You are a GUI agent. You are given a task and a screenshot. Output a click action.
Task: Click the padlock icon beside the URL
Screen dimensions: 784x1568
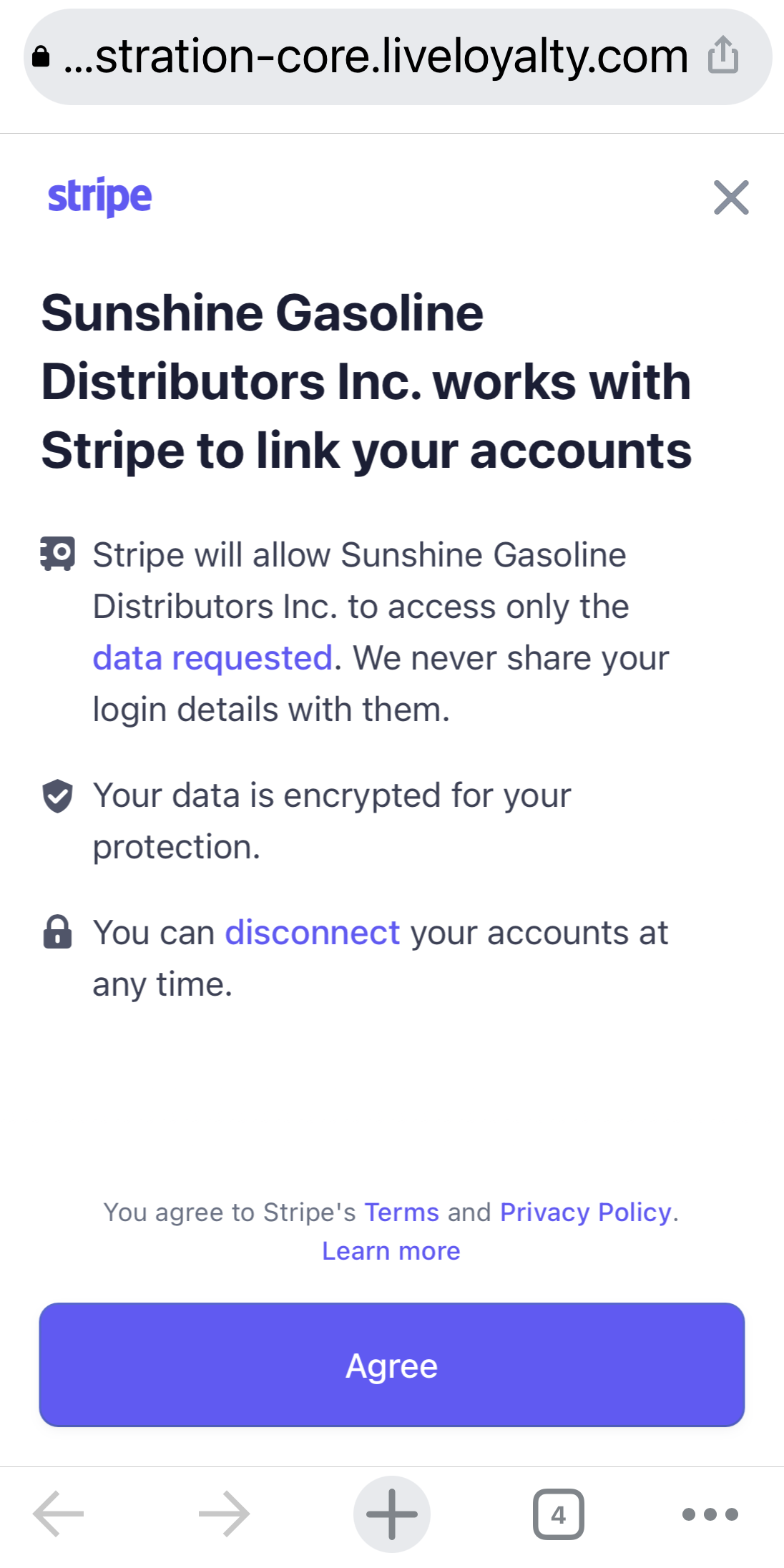pos(41,57)
